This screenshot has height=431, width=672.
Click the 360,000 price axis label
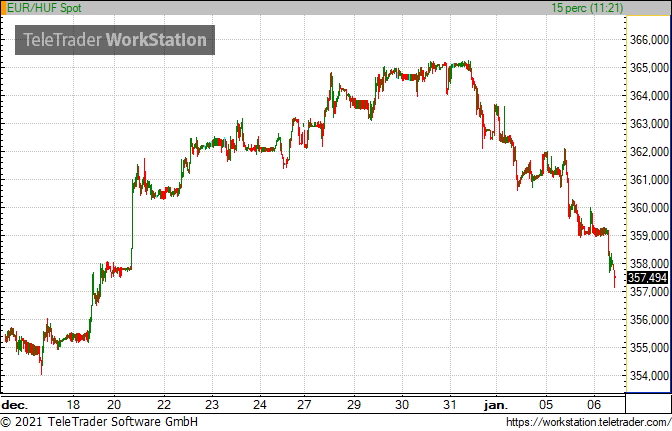click(649, 208)
